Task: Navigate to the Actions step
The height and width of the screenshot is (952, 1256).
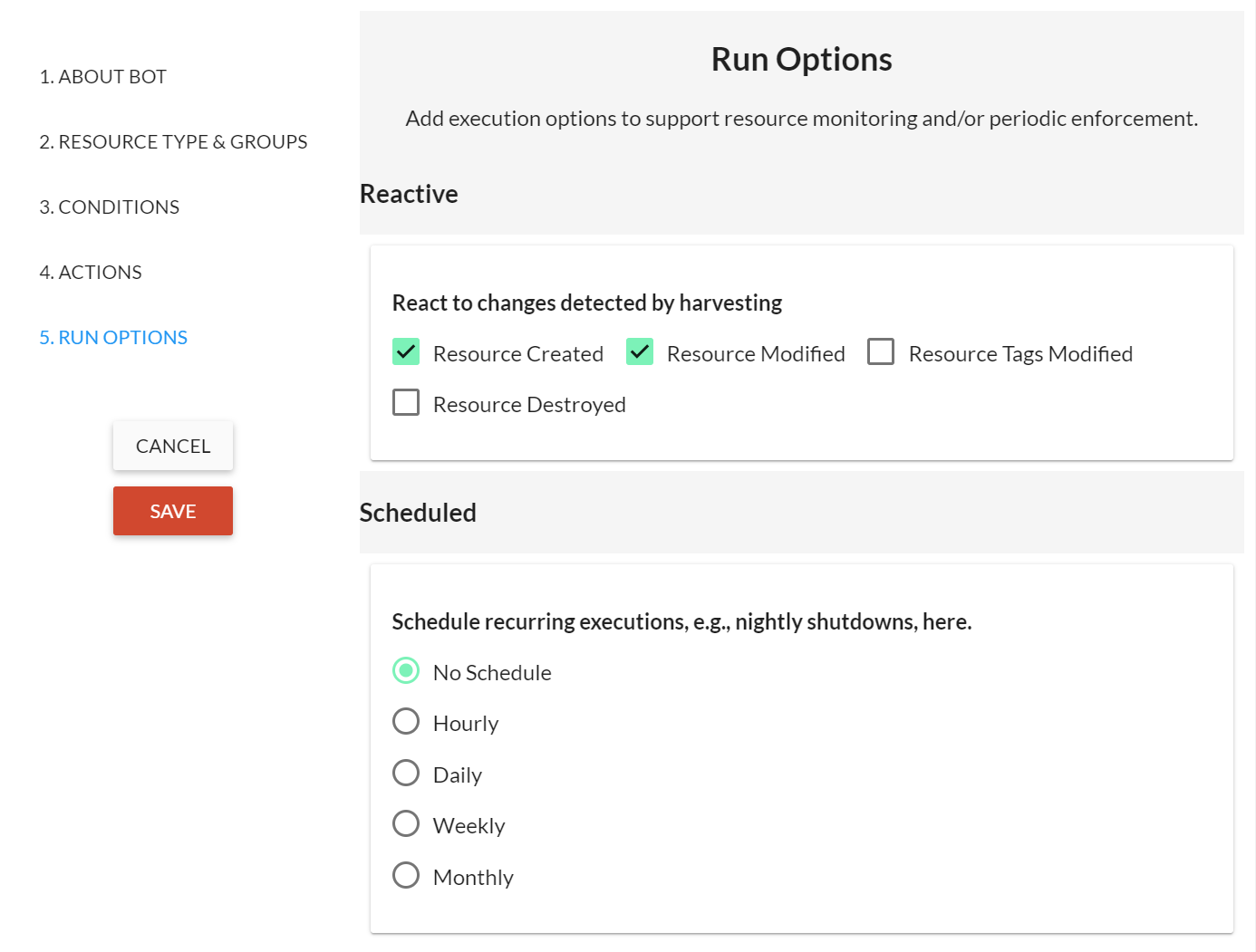Action: pyautogui.click(x=91, y=273)
